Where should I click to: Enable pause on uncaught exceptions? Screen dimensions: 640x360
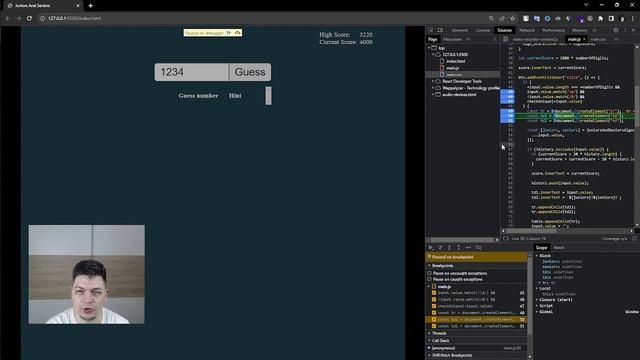pyautogui.click(x=429, y=273)
